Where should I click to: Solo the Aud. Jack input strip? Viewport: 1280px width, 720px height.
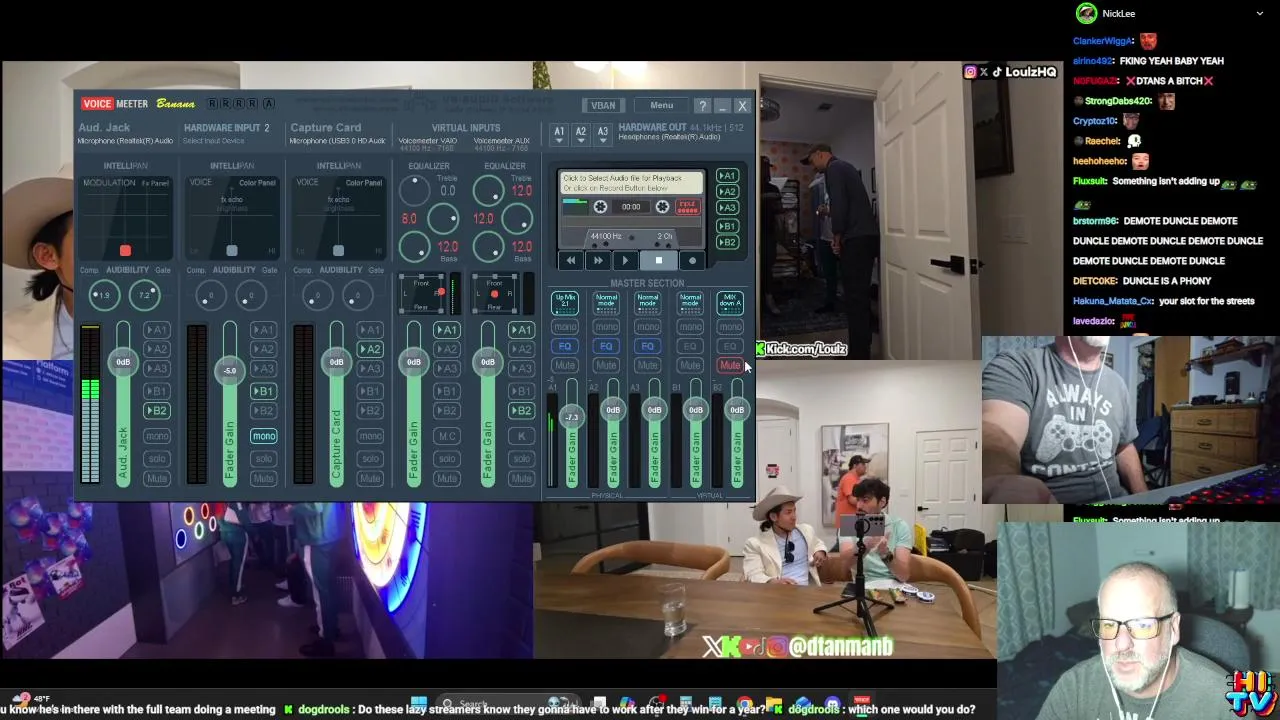coord(157,459)
